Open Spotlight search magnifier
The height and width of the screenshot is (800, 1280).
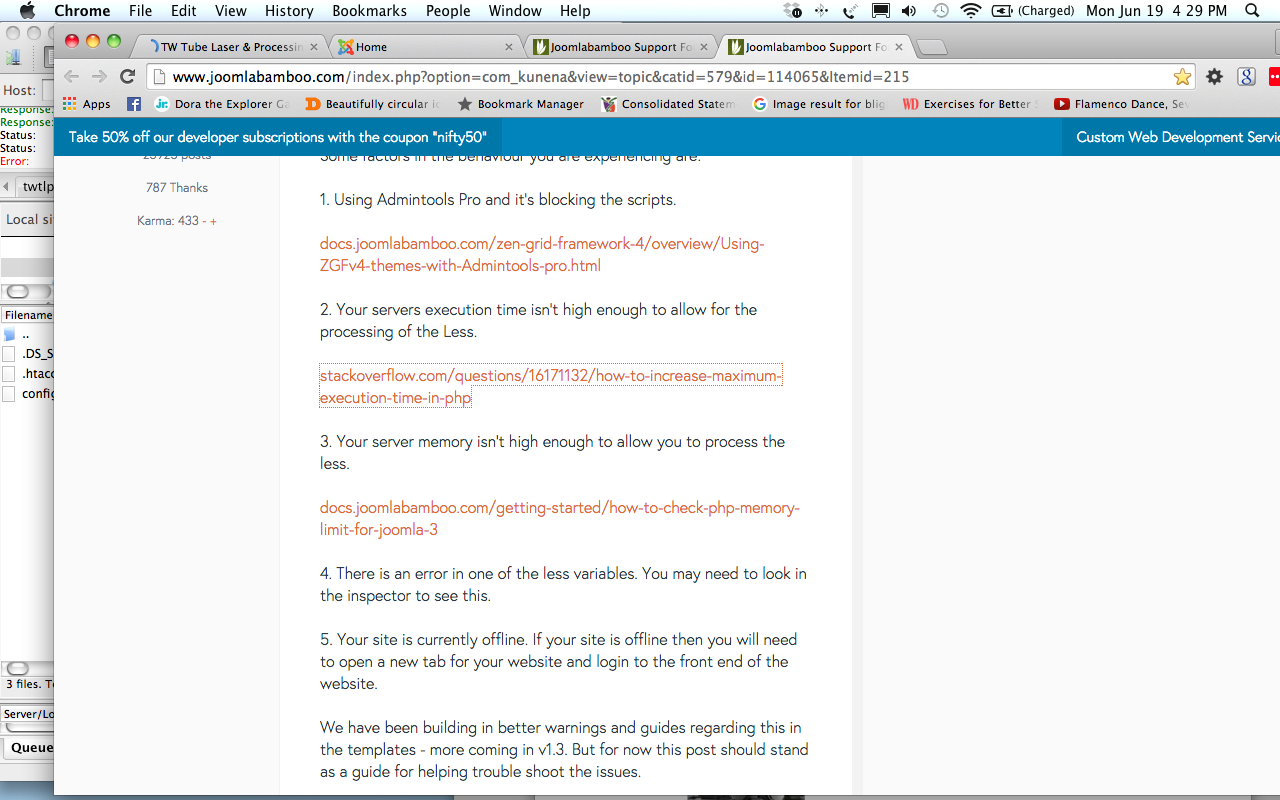1252,11
